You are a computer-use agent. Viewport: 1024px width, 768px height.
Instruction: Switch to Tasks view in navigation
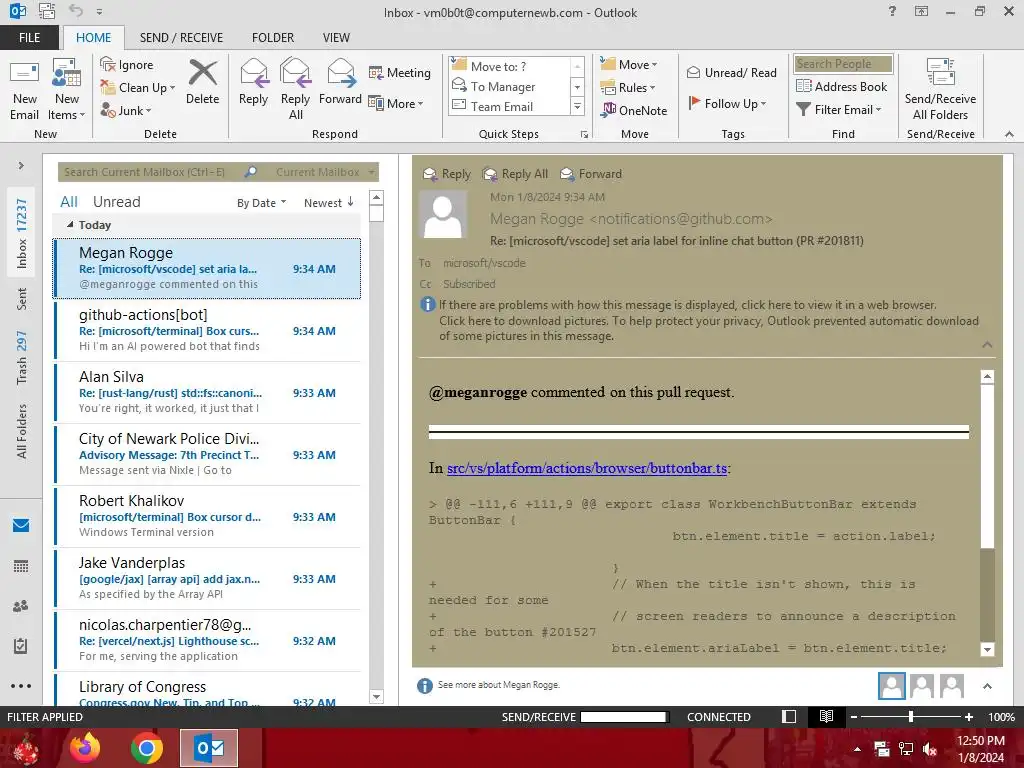coord(21,646)
